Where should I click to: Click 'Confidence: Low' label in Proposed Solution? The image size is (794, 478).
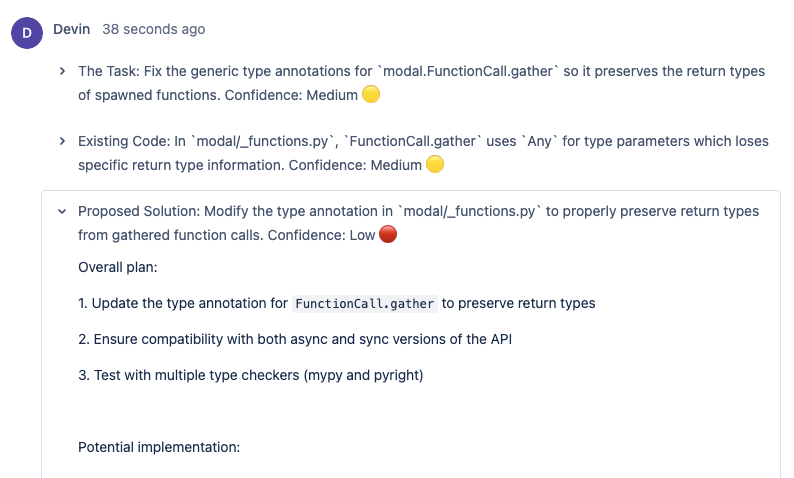pyautogui.click(x=321, y=235)
